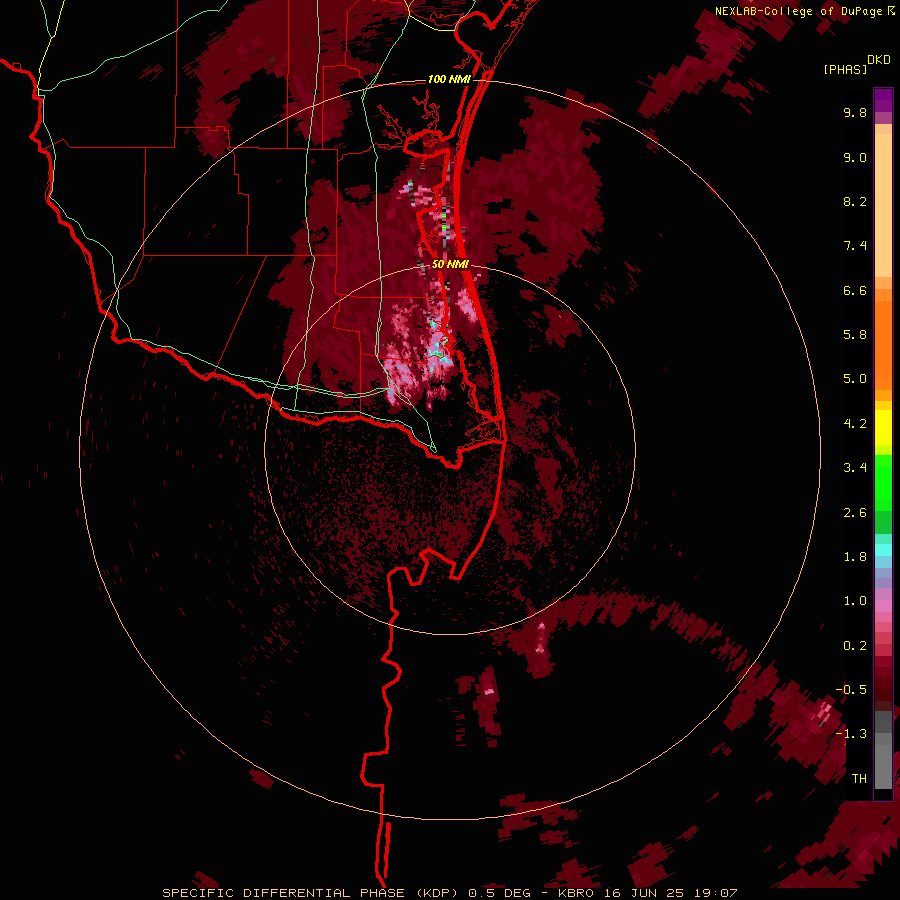Click the 9.0 color scale label
This screenshot has height=900, width=900.
(x=855, y=157)
